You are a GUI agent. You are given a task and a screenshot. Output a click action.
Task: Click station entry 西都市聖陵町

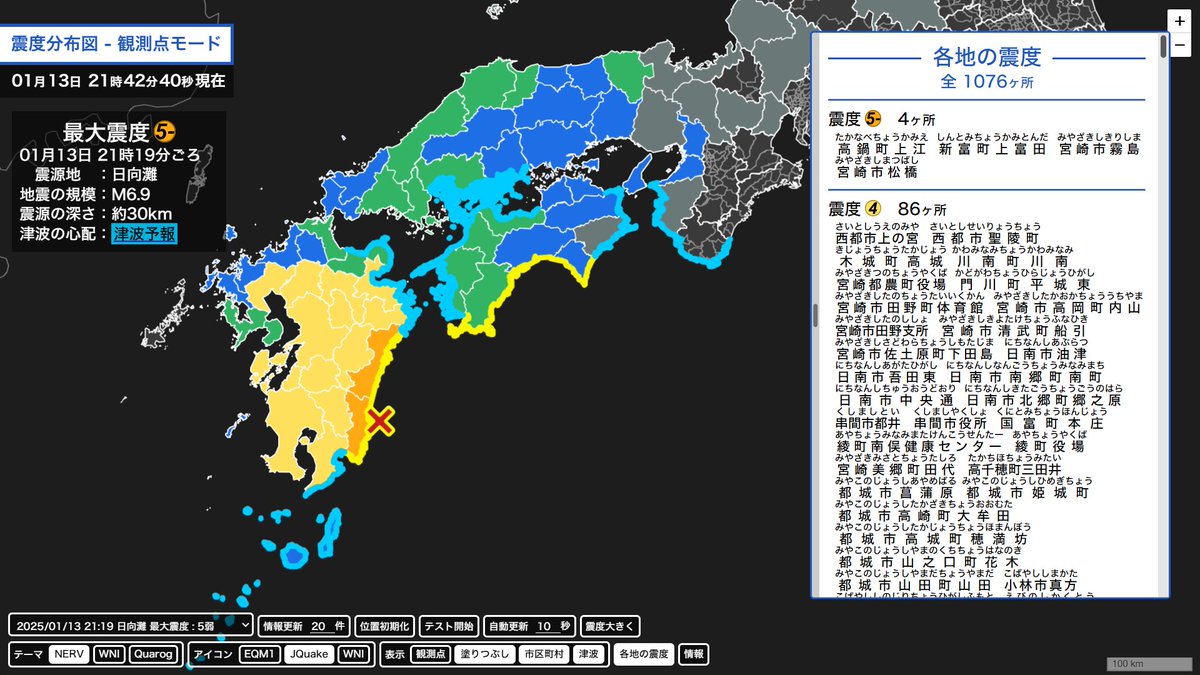[x=988, y=239]
